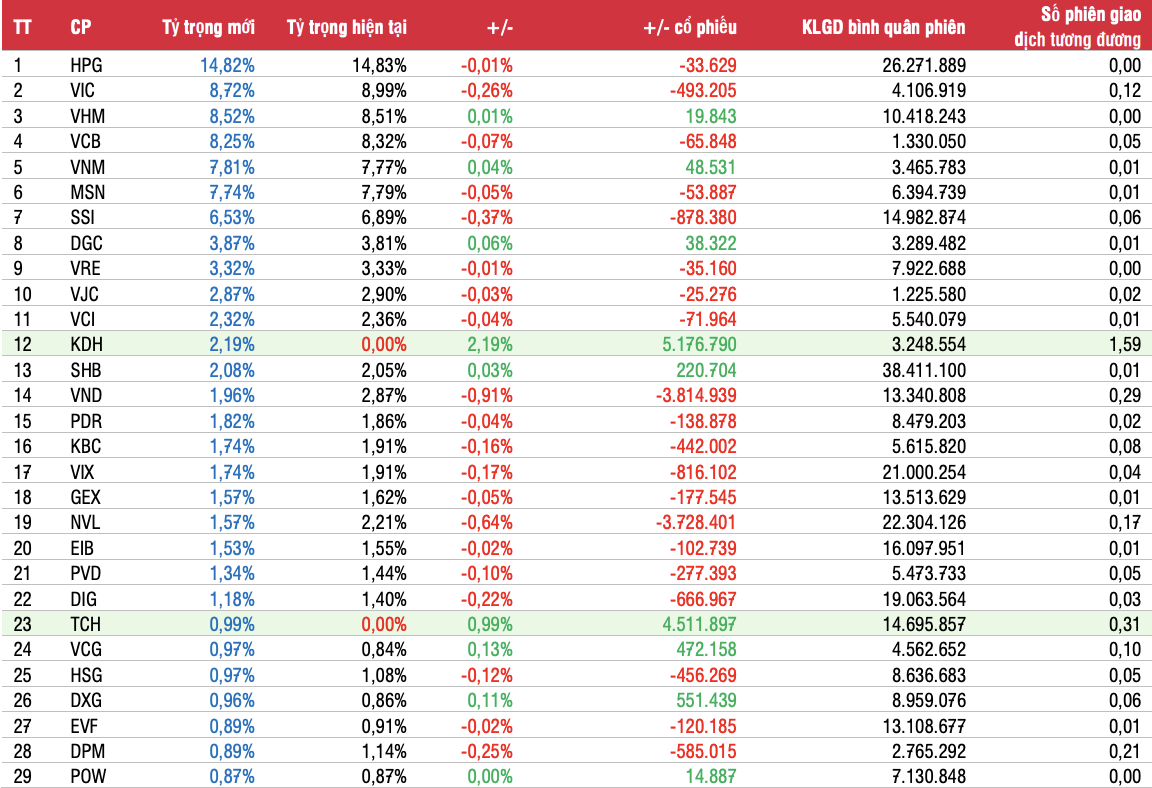
Task: Select the POW ticker cell
Action: click(x=88, y=776)
